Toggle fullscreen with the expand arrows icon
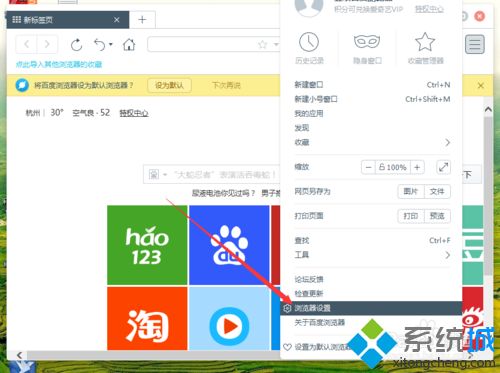The image size is (500, 373). pos(443,167)
